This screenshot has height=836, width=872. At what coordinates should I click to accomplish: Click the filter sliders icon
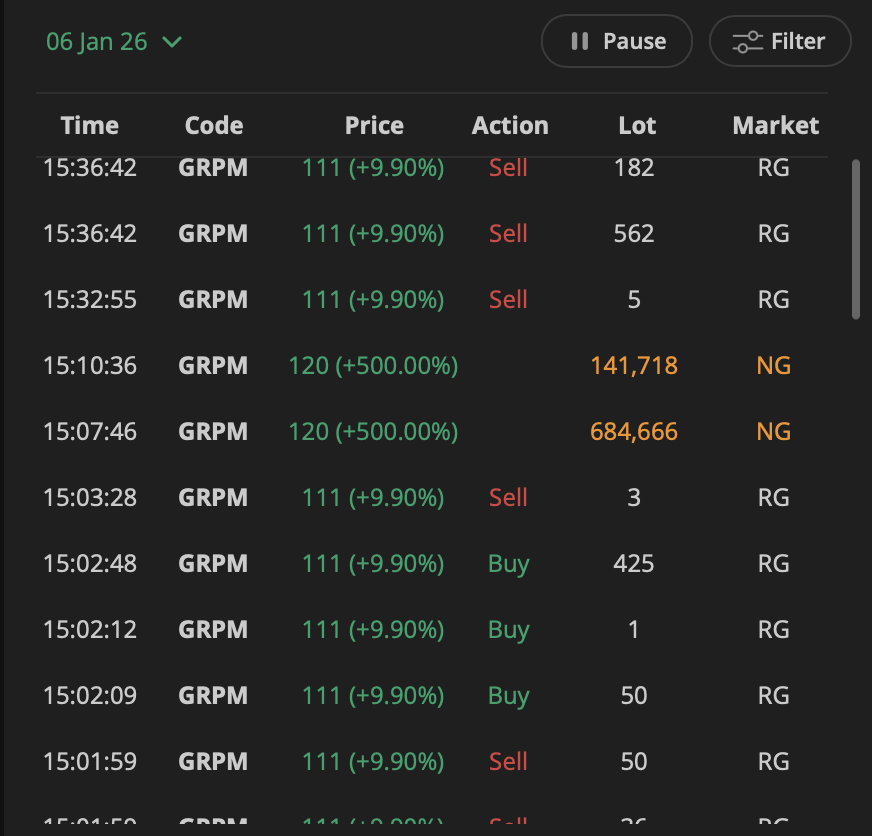click(x=747, y=42)
